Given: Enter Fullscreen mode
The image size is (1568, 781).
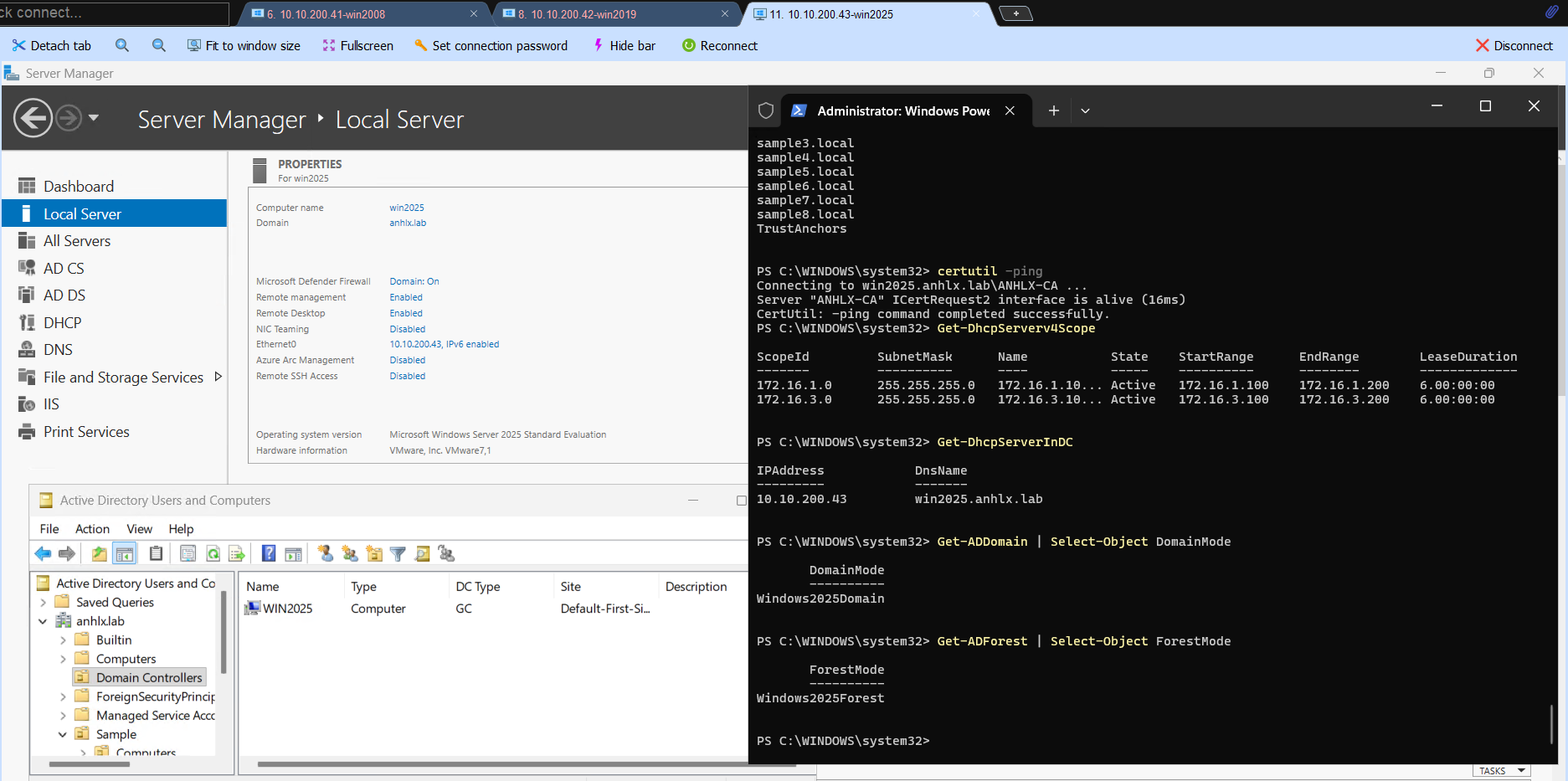Looking at the screenshot, I should (357, 45).
